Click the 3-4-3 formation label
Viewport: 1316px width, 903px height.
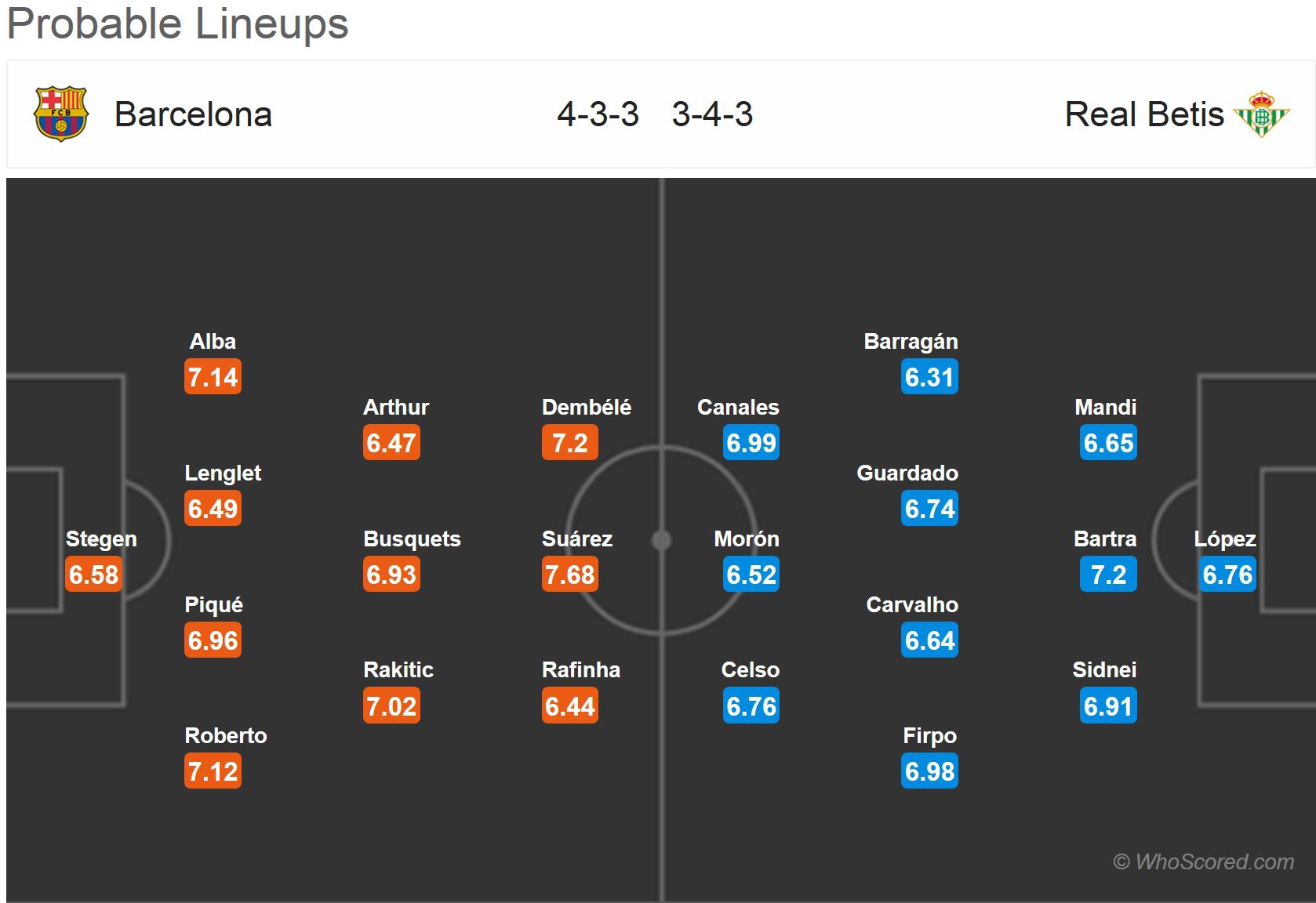(712, 114)
